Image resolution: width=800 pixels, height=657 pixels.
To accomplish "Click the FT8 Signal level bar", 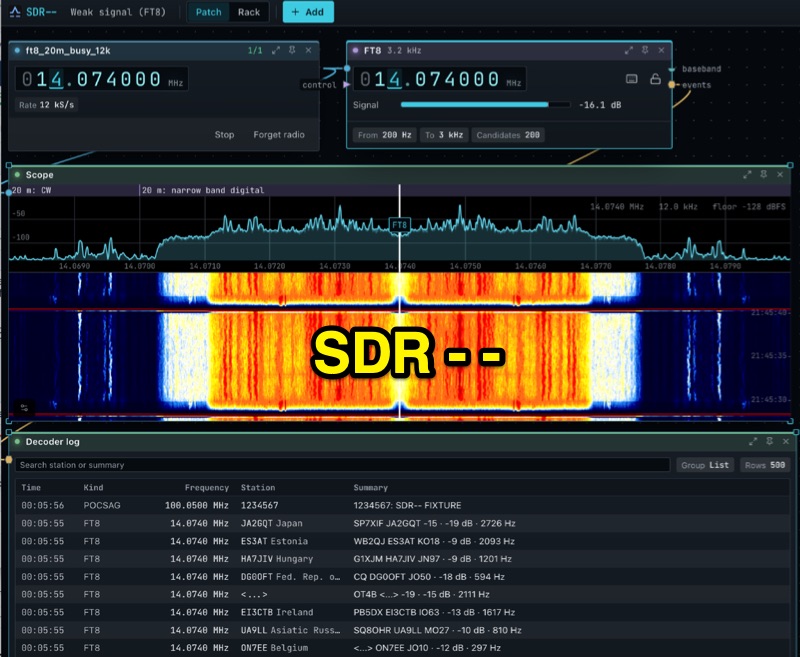I will click(485, 105).
